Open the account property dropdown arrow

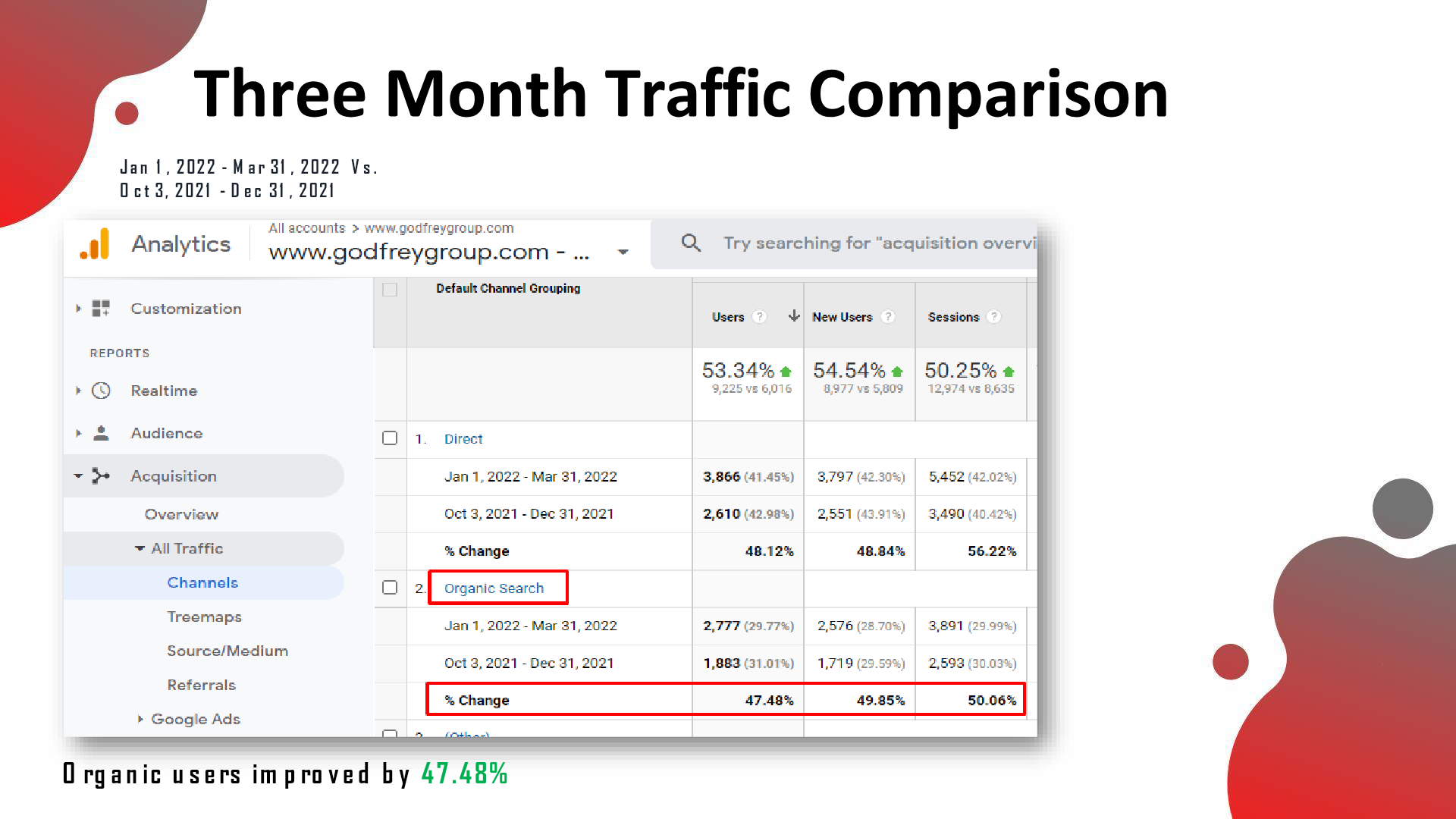coord(623,252)
